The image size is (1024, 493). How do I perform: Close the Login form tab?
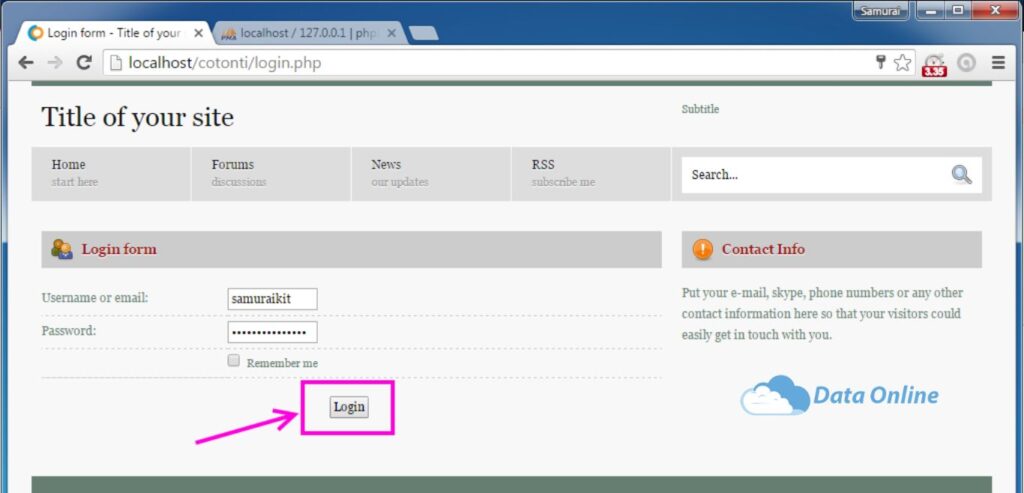coord(199,33)
